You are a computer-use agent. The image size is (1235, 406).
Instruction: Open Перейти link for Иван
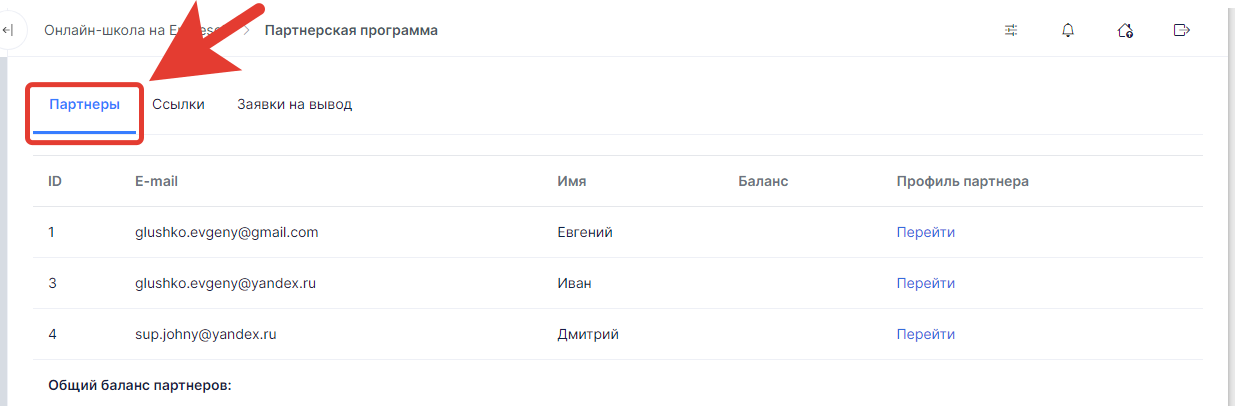pyautogui.click(x=925, y=283)
